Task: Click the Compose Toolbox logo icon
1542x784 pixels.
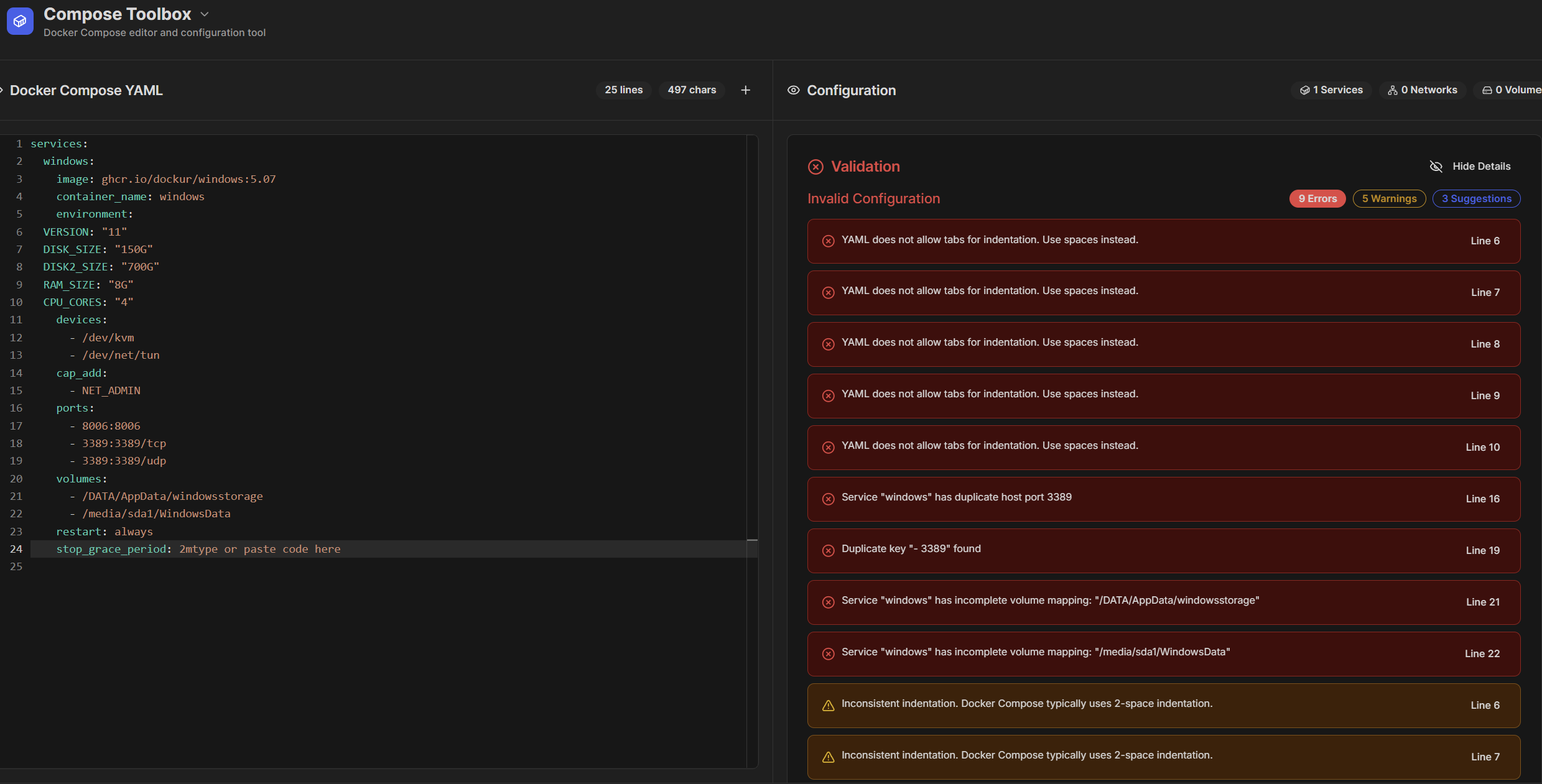Action: click(x=20, y=21)
